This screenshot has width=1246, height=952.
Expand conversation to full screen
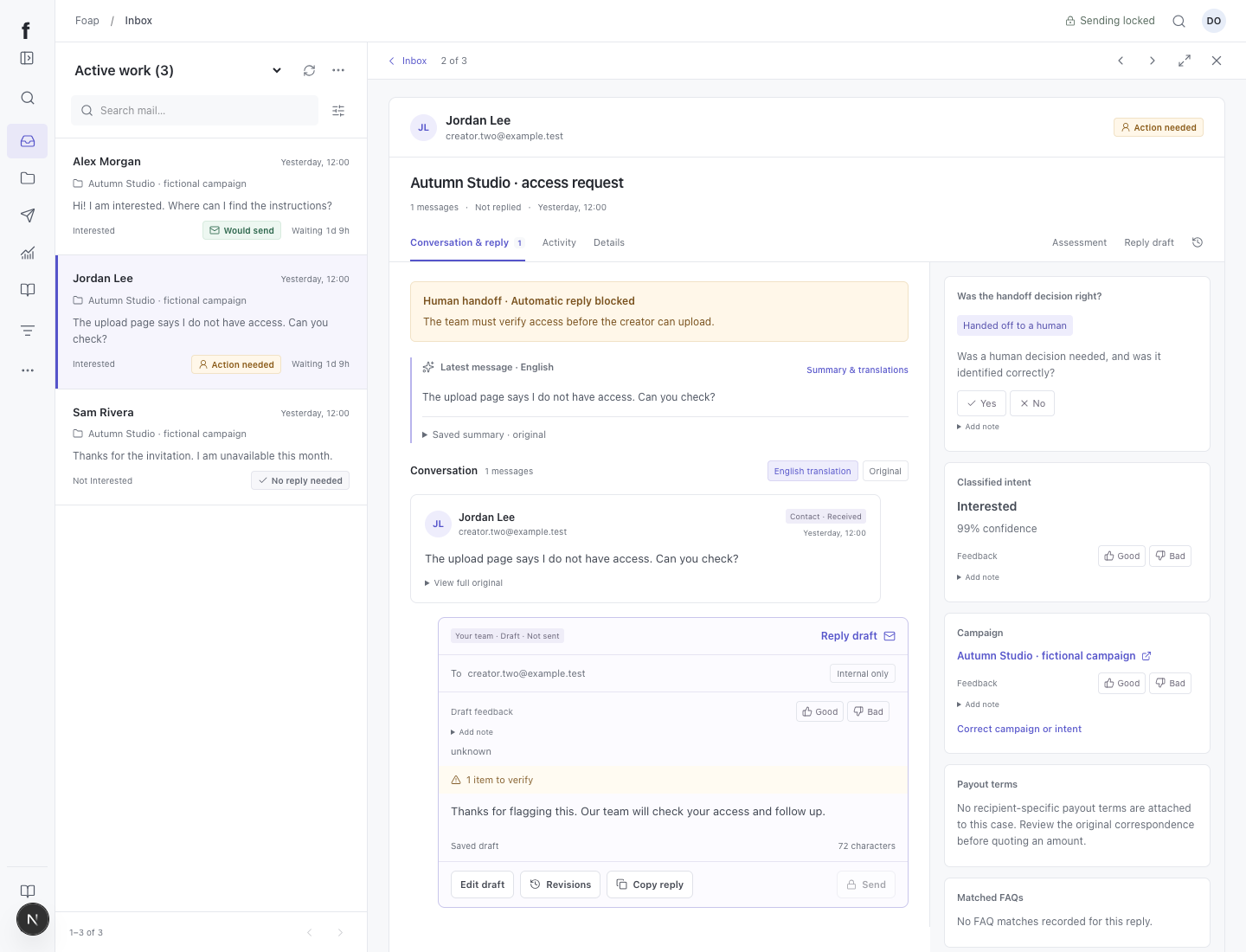[x=1185, y=61]
